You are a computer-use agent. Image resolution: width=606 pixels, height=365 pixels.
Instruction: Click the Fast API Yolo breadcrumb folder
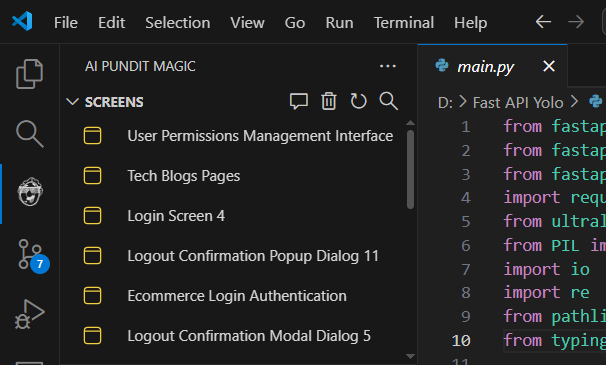pyautogui.click(x=518, y=103)
